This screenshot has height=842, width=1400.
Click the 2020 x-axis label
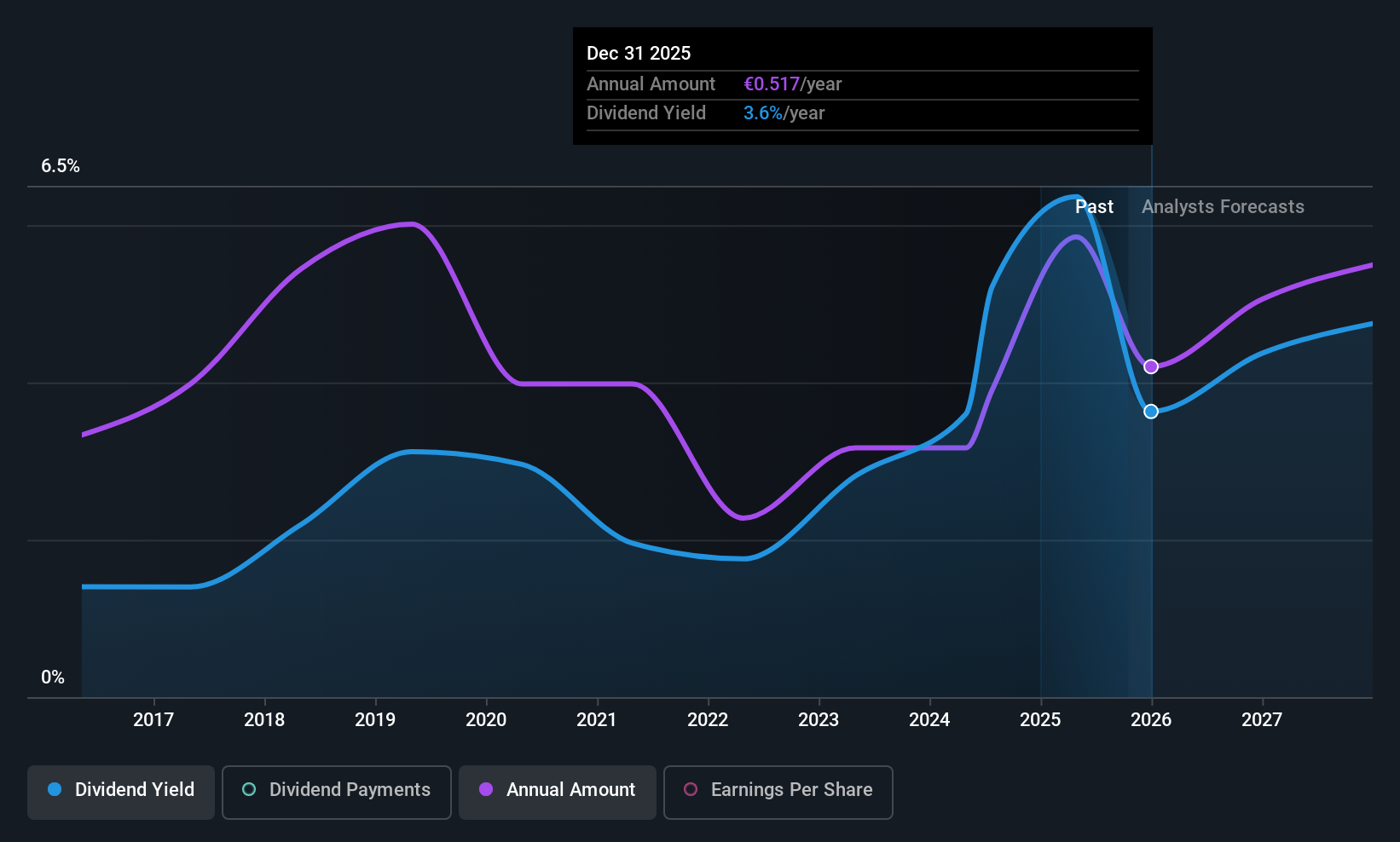pyautogui.click(x=486, y=720)
